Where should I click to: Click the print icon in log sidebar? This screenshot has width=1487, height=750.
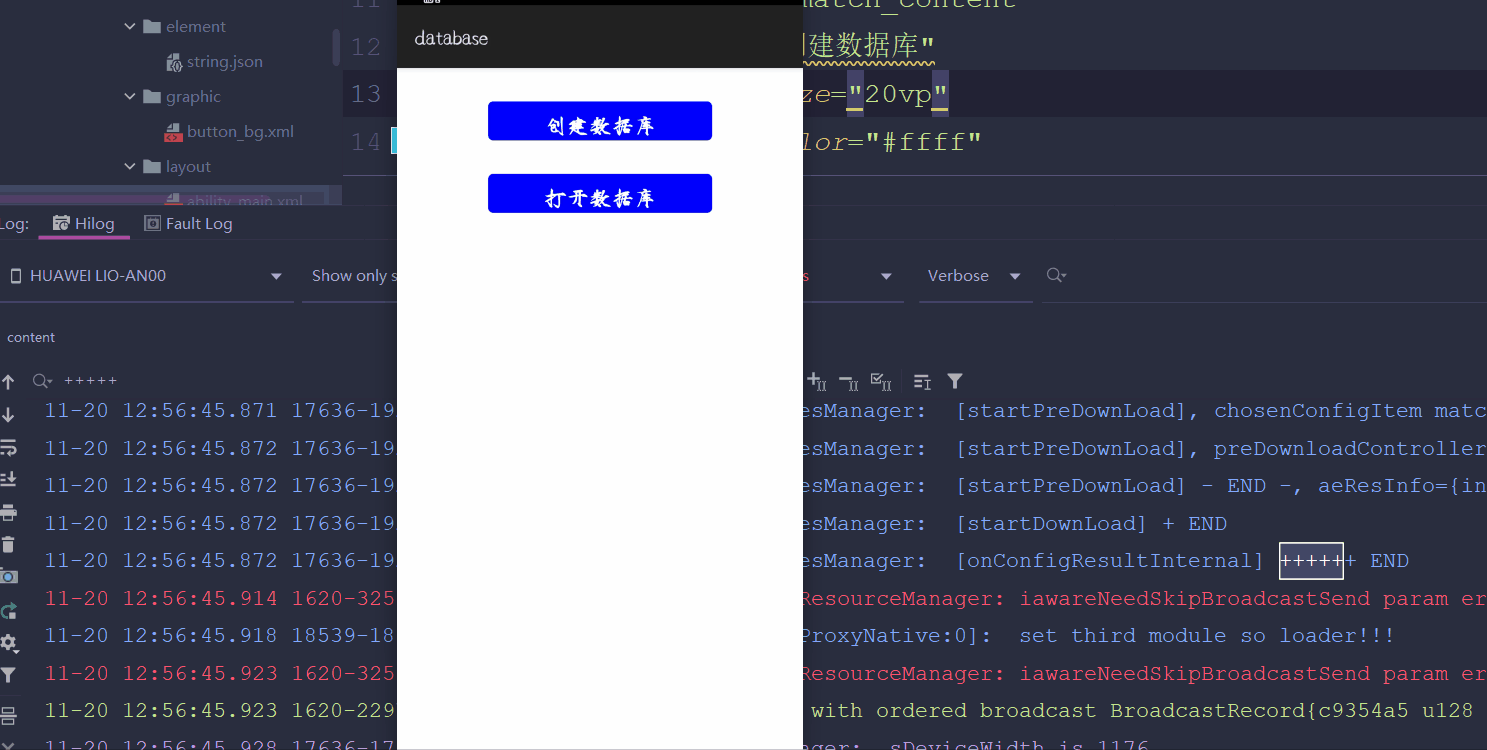click(8, 513)
